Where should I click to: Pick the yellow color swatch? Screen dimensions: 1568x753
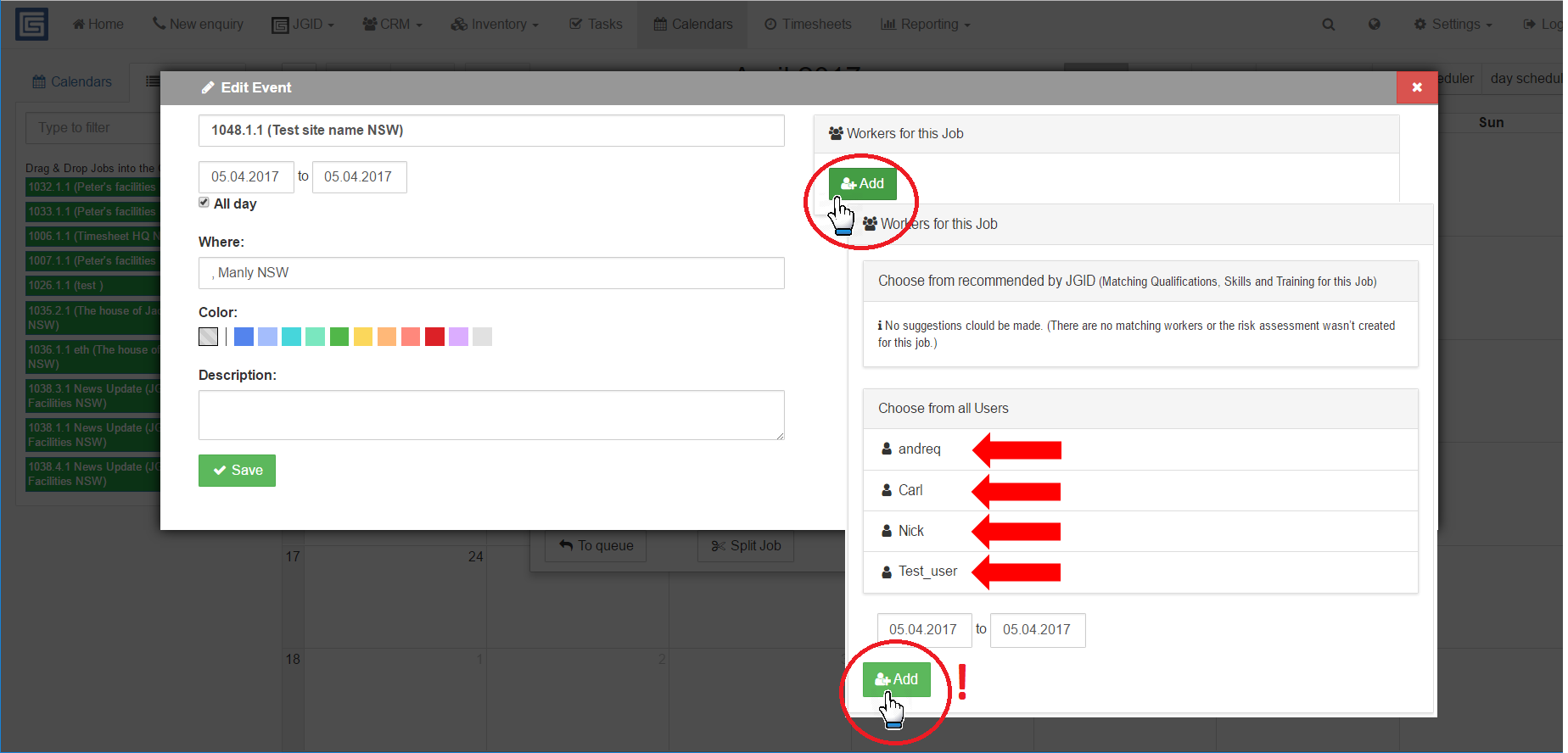pos(363,337)
